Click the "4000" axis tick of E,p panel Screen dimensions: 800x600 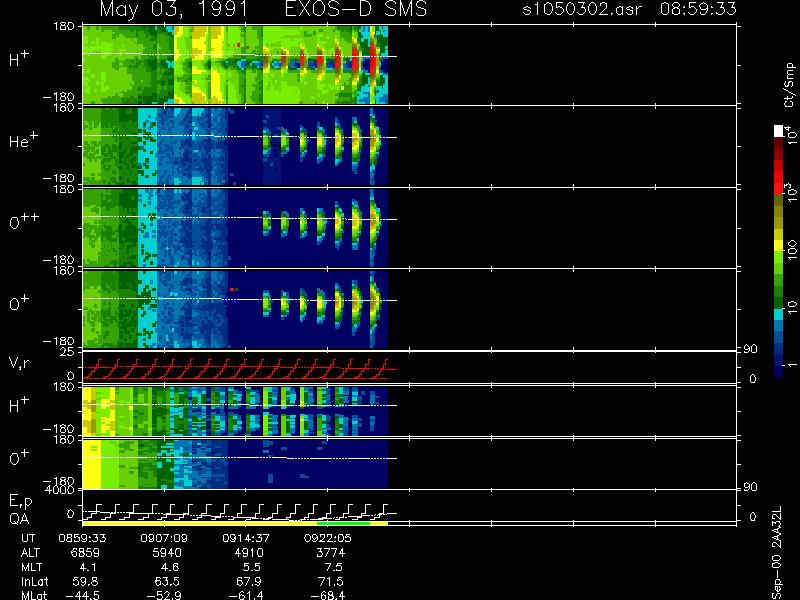click(62, 490)
